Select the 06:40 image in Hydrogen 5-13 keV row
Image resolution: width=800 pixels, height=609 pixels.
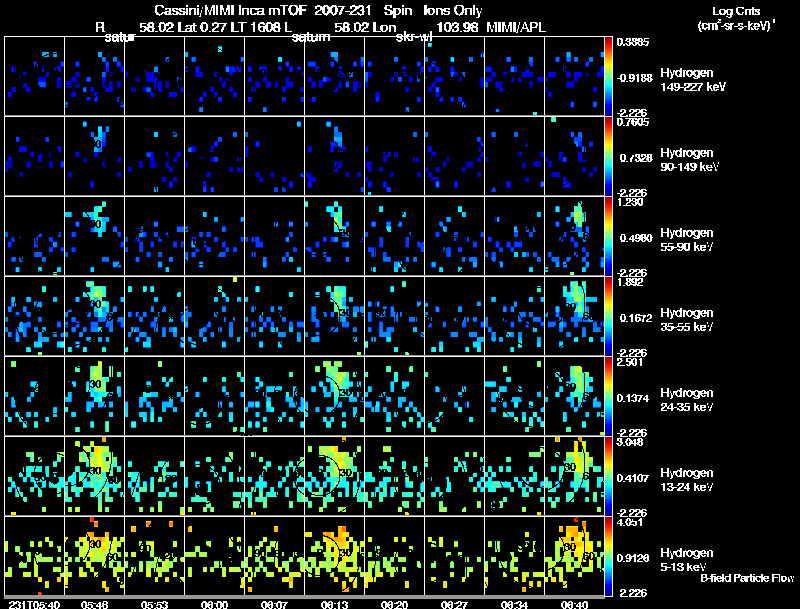pyautogui.click(x=574, y=556)
